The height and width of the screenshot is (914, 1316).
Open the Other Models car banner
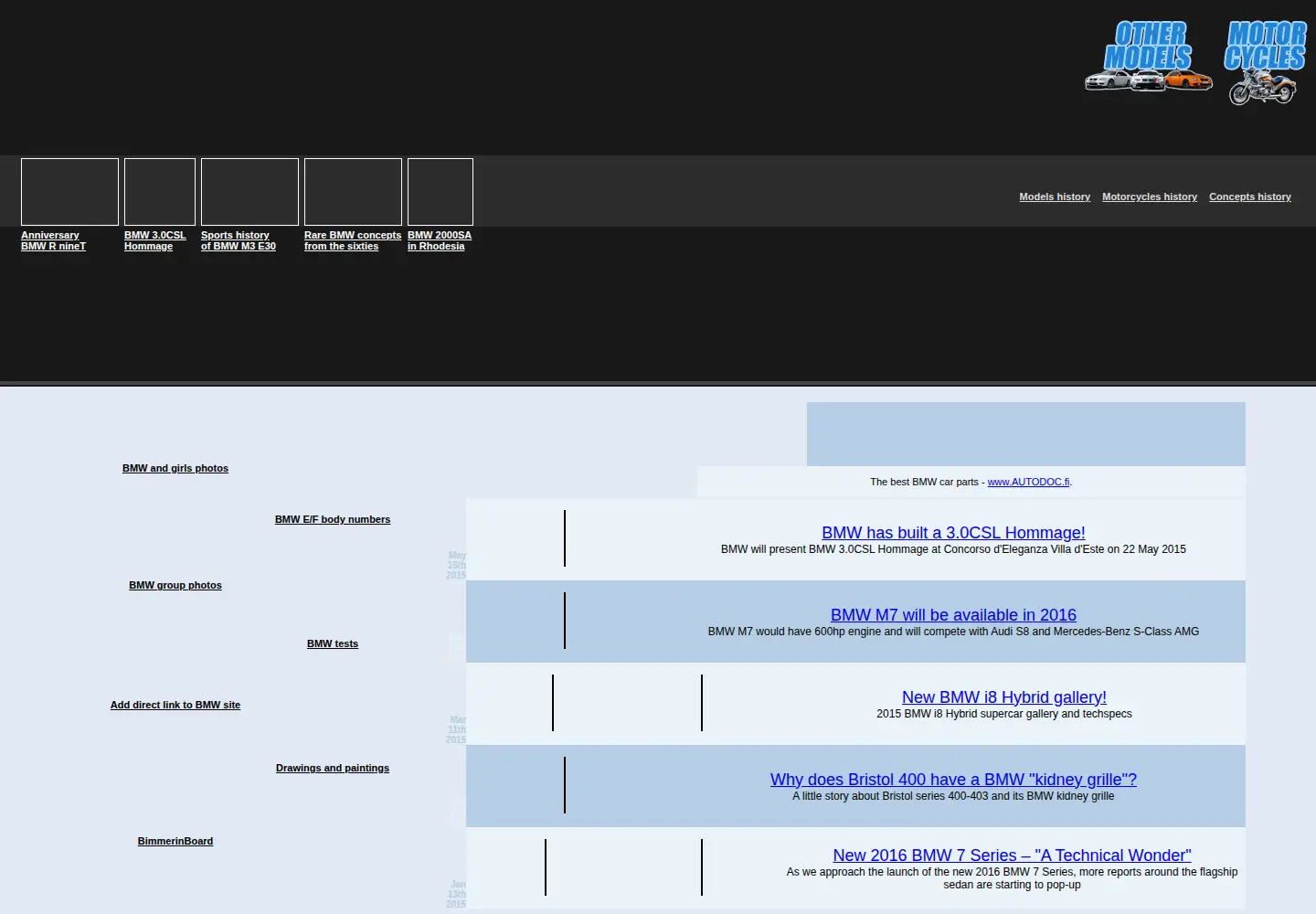pyautogui.click(x=1149, y=57)
